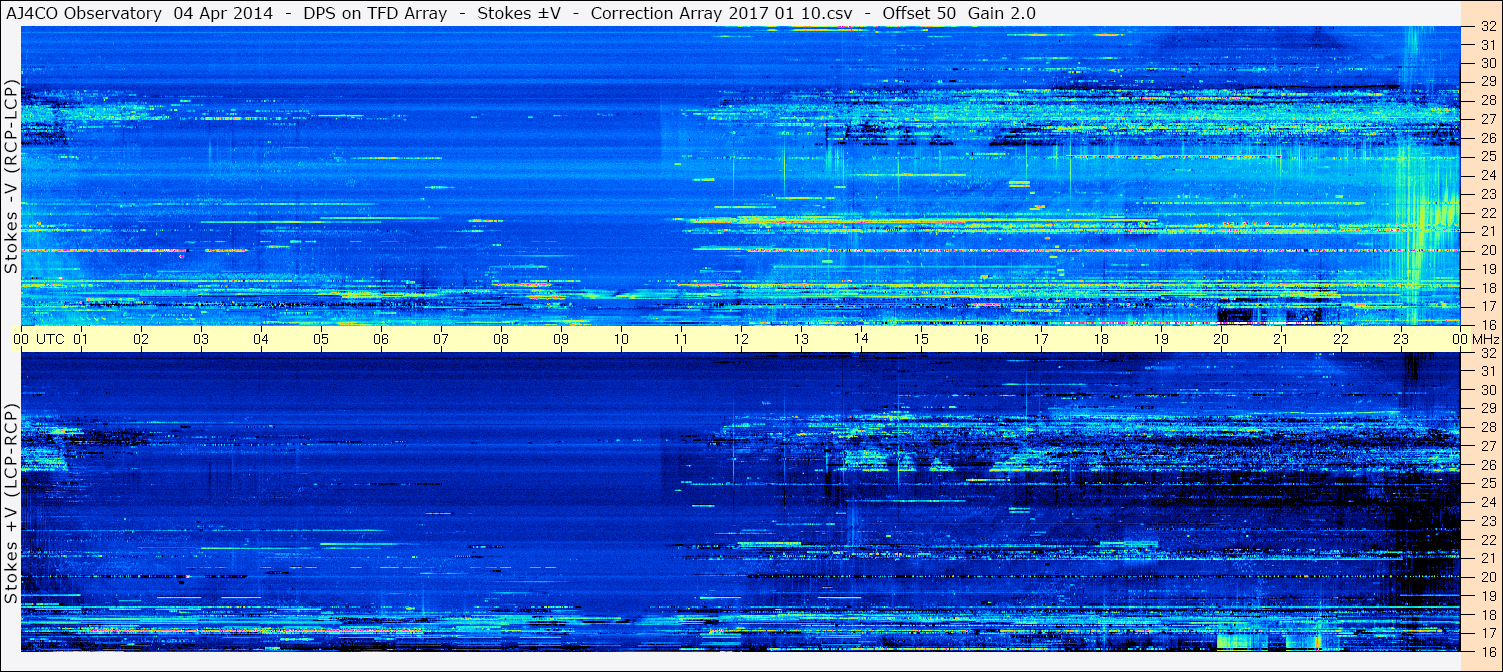The width and height of the screenshot is (1503, 672).
Task: Select the 23 hour marker on time axis
Action: pyautogui.click(x=1401, y=339)
